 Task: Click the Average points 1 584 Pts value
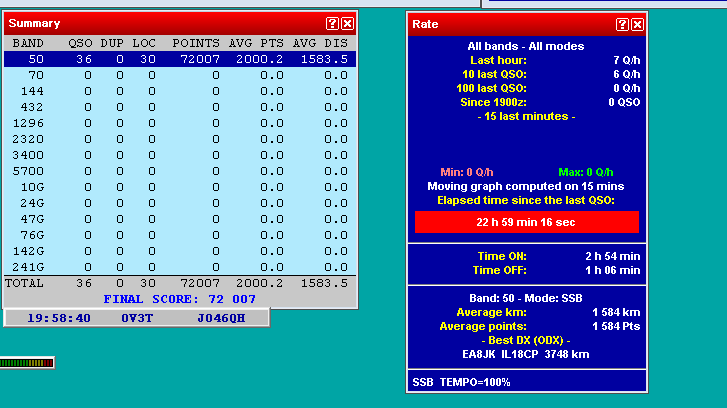(x=616, y=326)
